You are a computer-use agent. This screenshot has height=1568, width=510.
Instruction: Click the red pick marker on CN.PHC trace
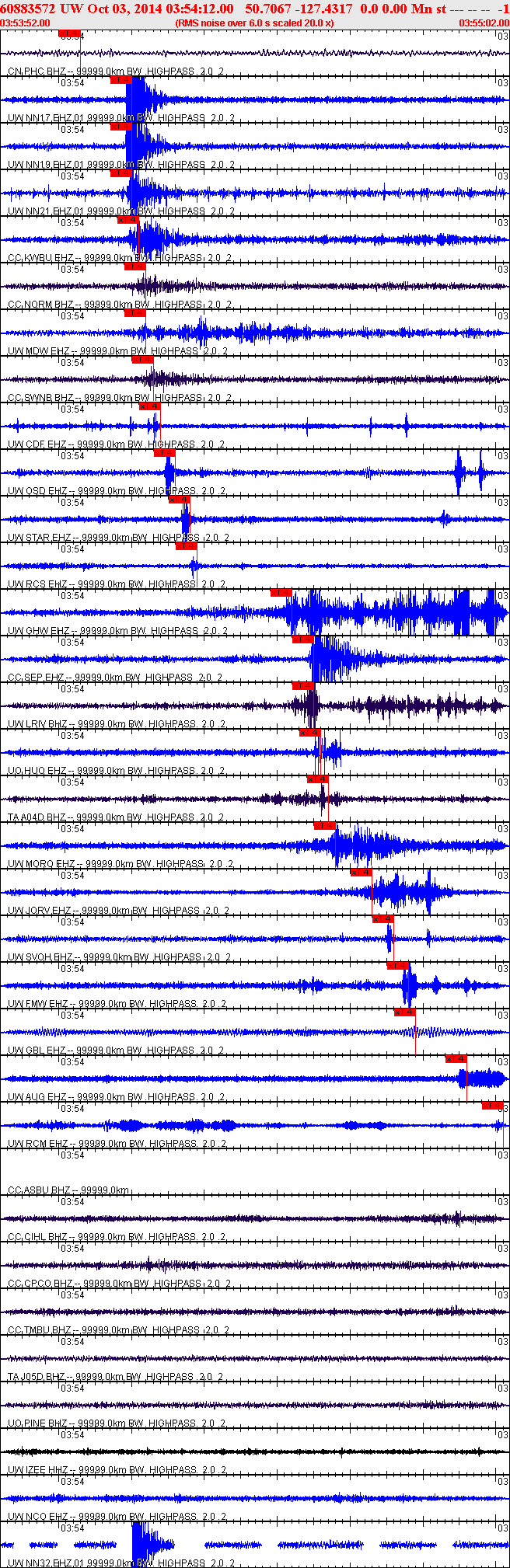tap(69, 33)
